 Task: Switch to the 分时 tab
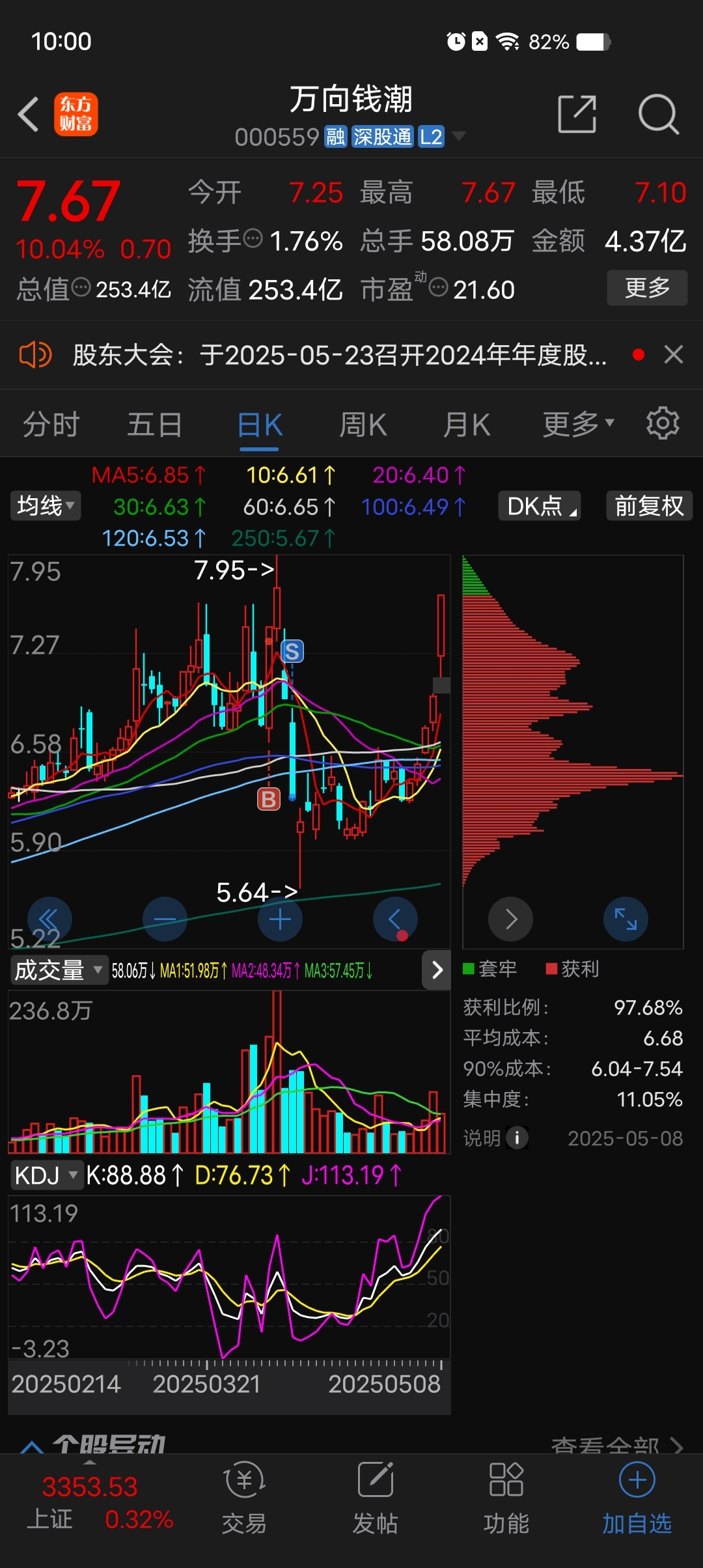pos(51,425)
